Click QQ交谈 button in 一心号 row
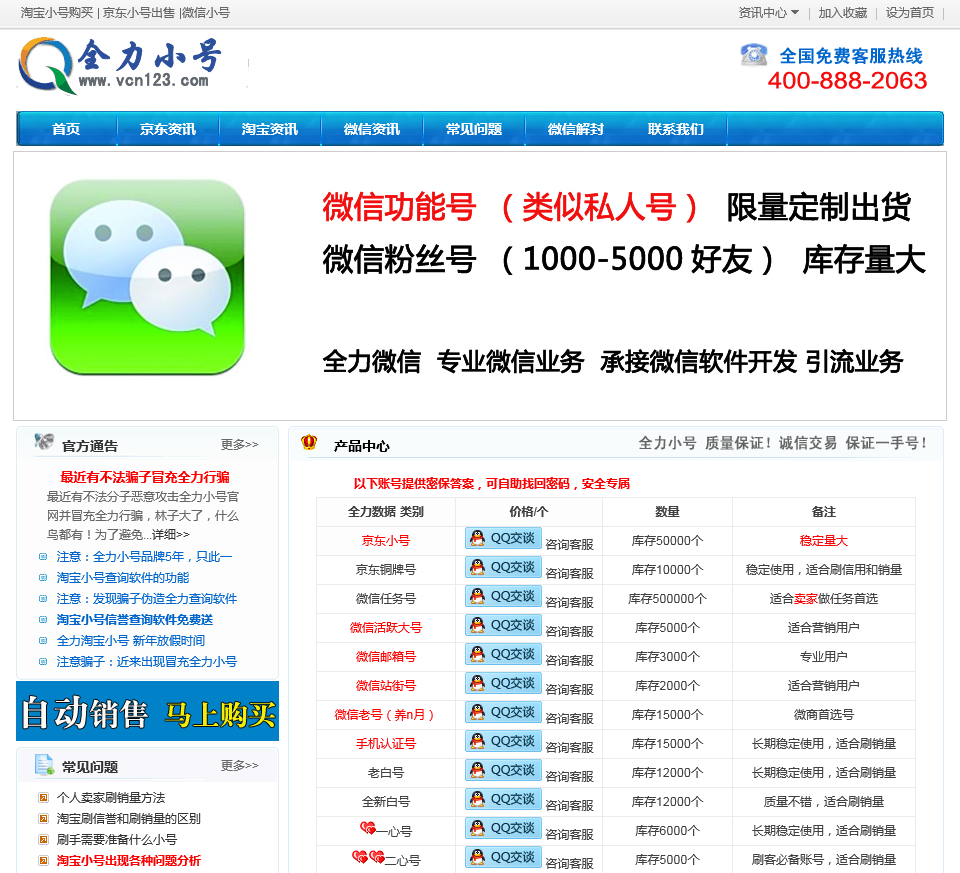This screenshot has height=873, width=960. click(x=503, y=828)
